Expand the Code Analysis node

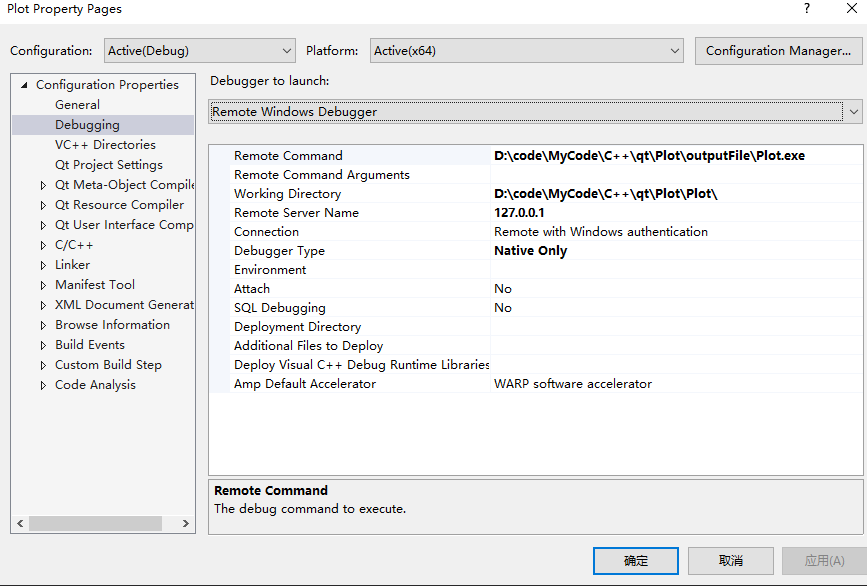click(x=43, y=385)
